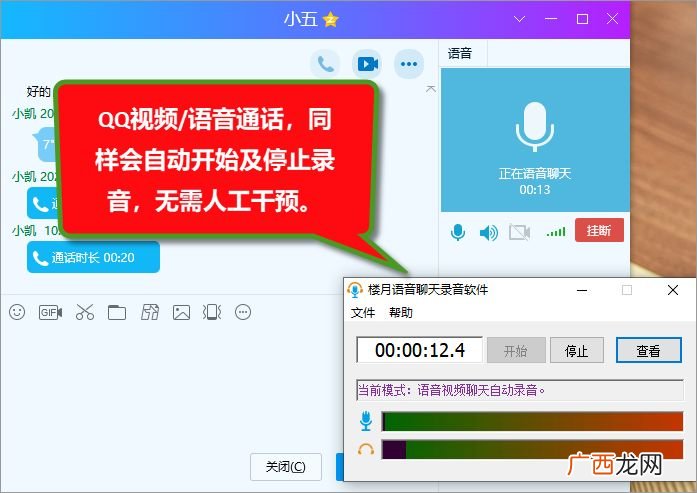Click the star badge next to 小五
This screenshot has width=697, height=493.
pos(331,19)
